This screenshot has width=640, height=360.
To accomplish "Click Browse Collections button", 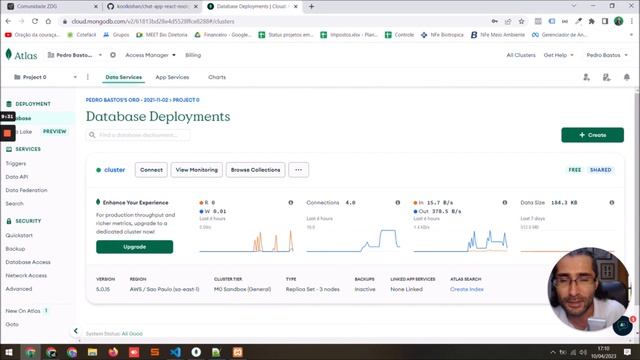I will [256, 170].
